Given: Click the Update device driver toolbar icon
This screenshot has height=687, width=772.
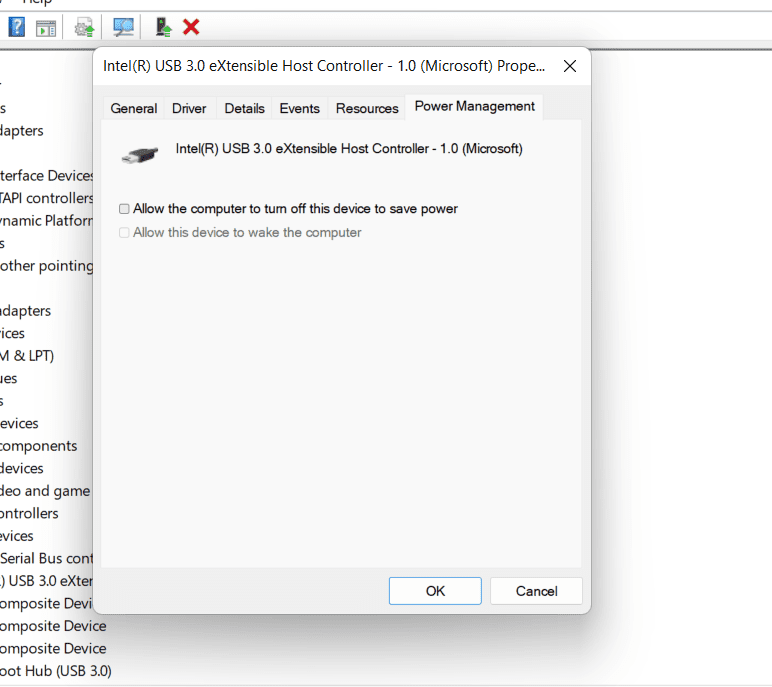Looking at the screenshot, I should pyautogui.click(x=84, y=28).
